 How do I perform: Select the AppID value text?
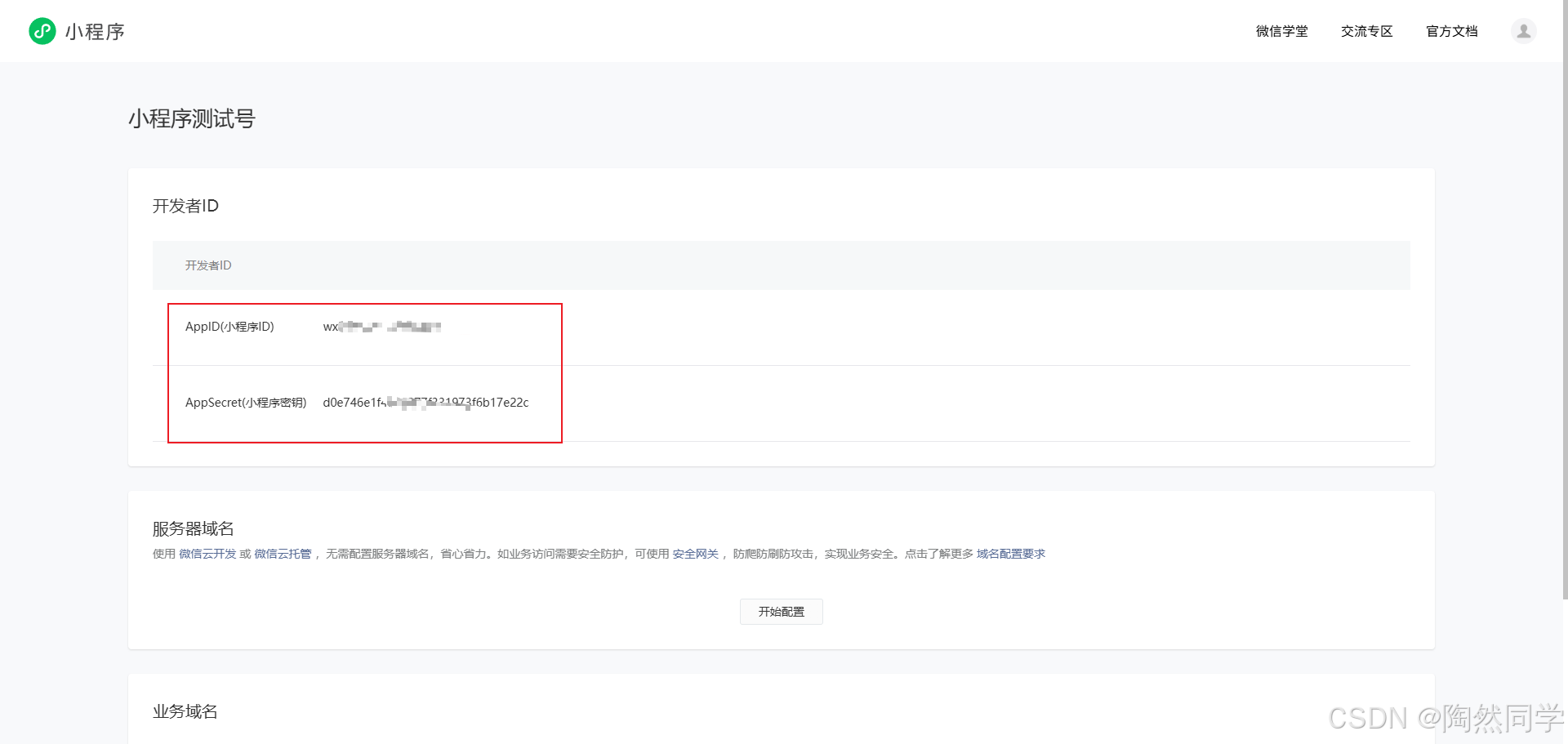(x=384, y=326)
